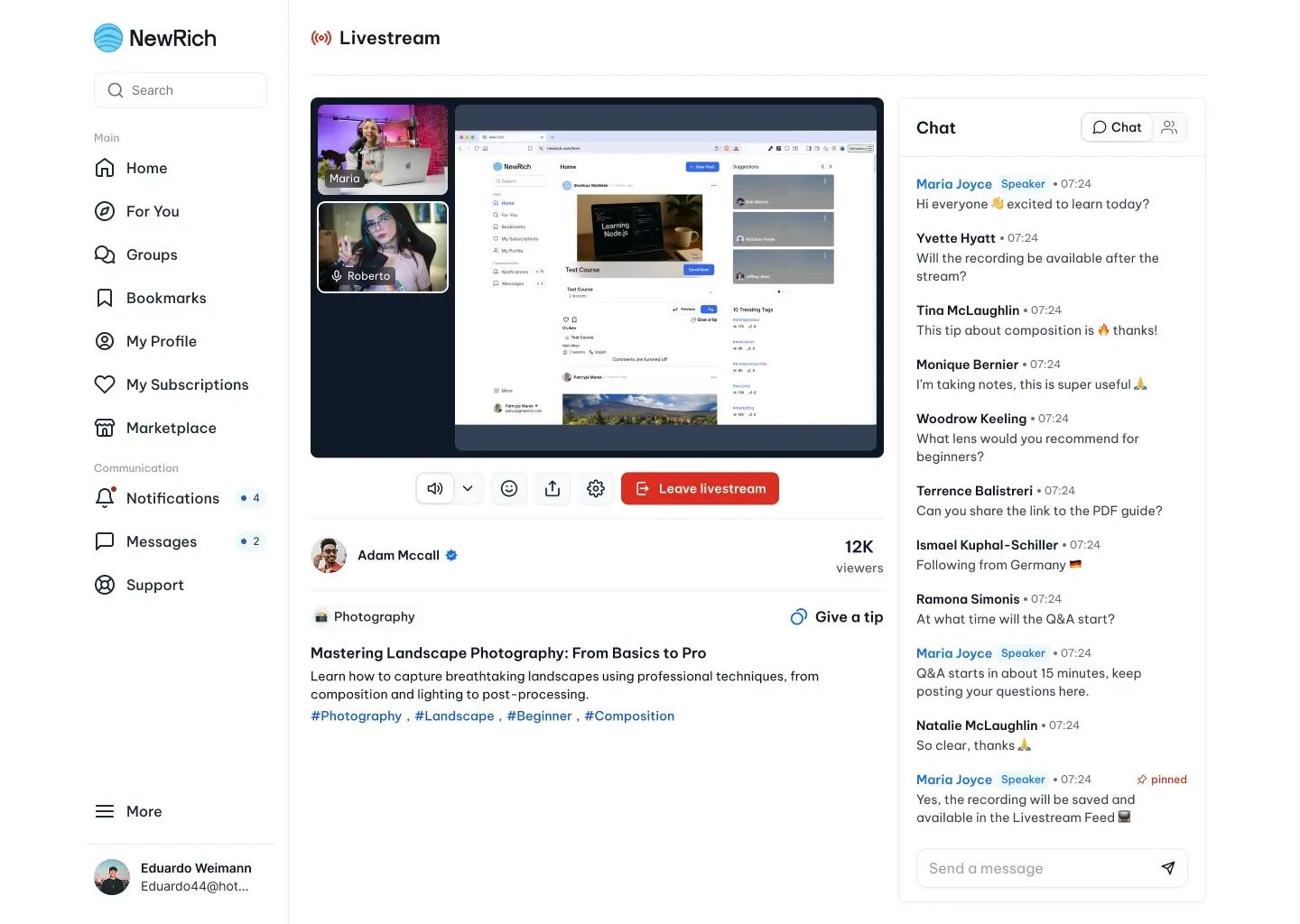The height and width of the screenshot is (924, 1300).
Task: Click Adam Mccall's verified badge
Action: pyautogui.click(x=451, y=555)
